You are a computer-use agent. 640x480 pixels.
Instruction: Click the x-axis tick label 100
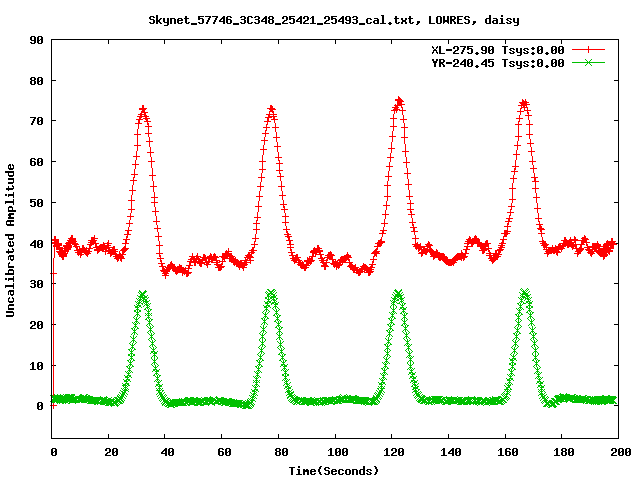point(338,452)
